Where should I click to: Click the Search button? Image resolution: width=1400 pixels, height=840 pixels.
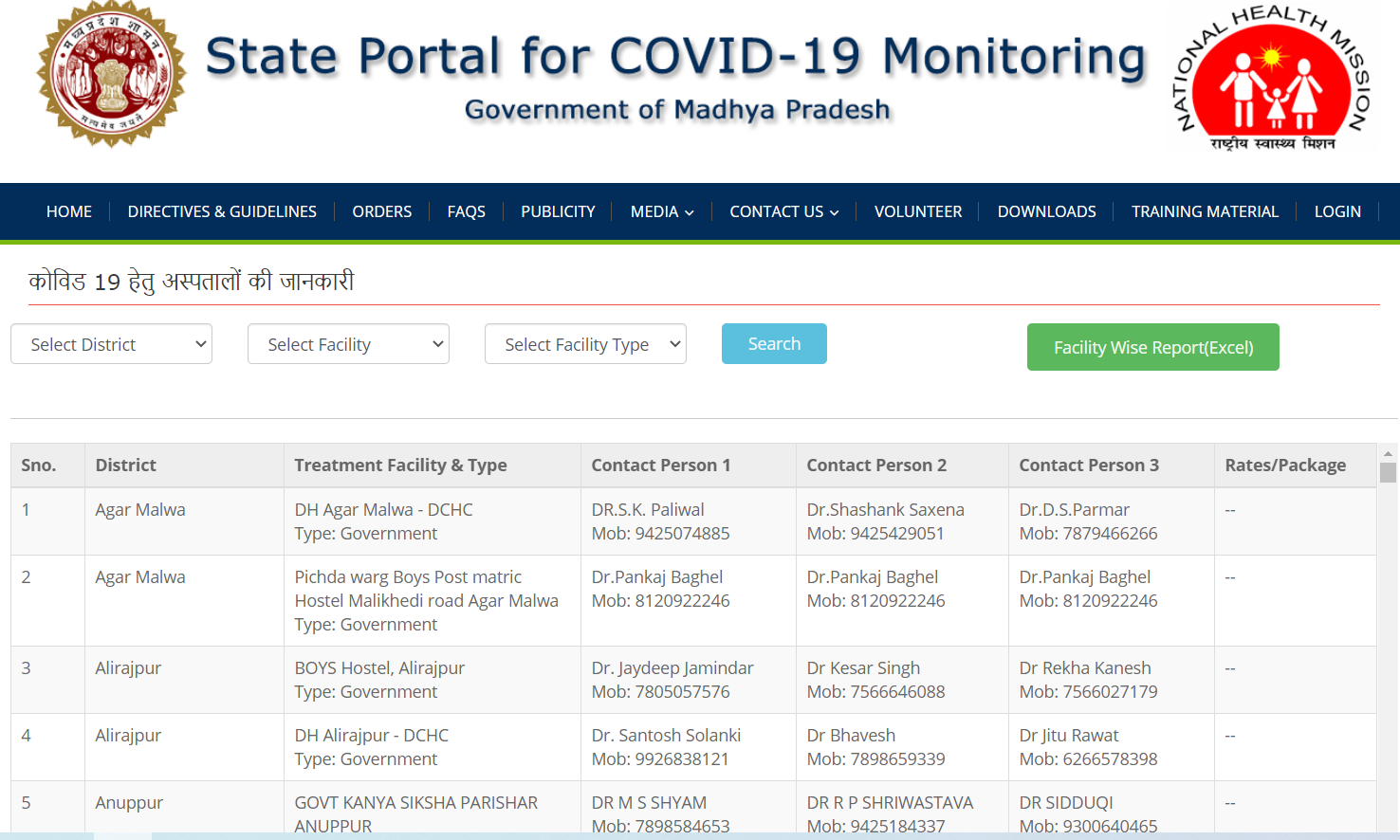(774, 343)
